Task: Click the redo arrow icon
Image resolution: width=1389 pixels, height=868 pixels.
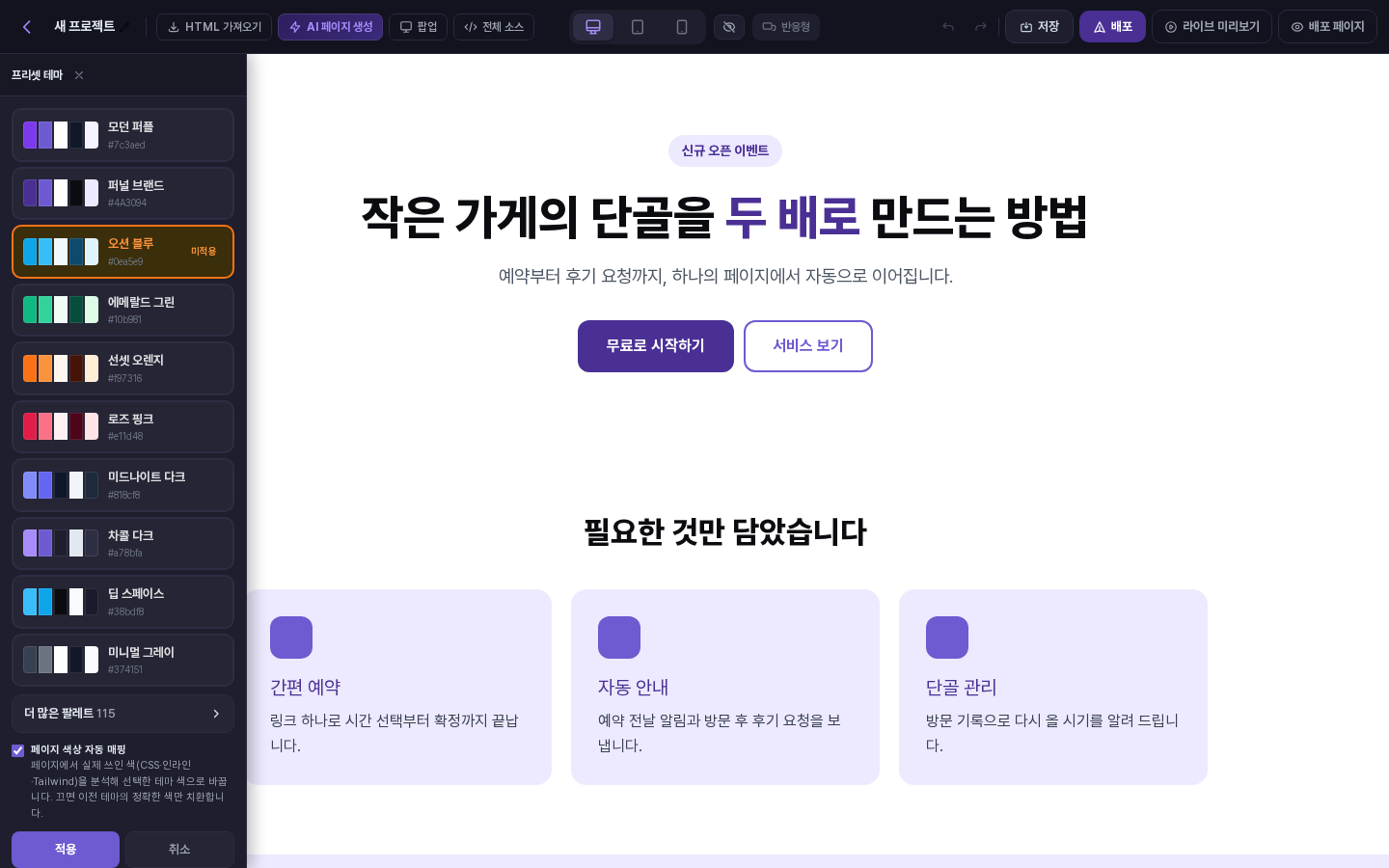Action: point(981,27)
